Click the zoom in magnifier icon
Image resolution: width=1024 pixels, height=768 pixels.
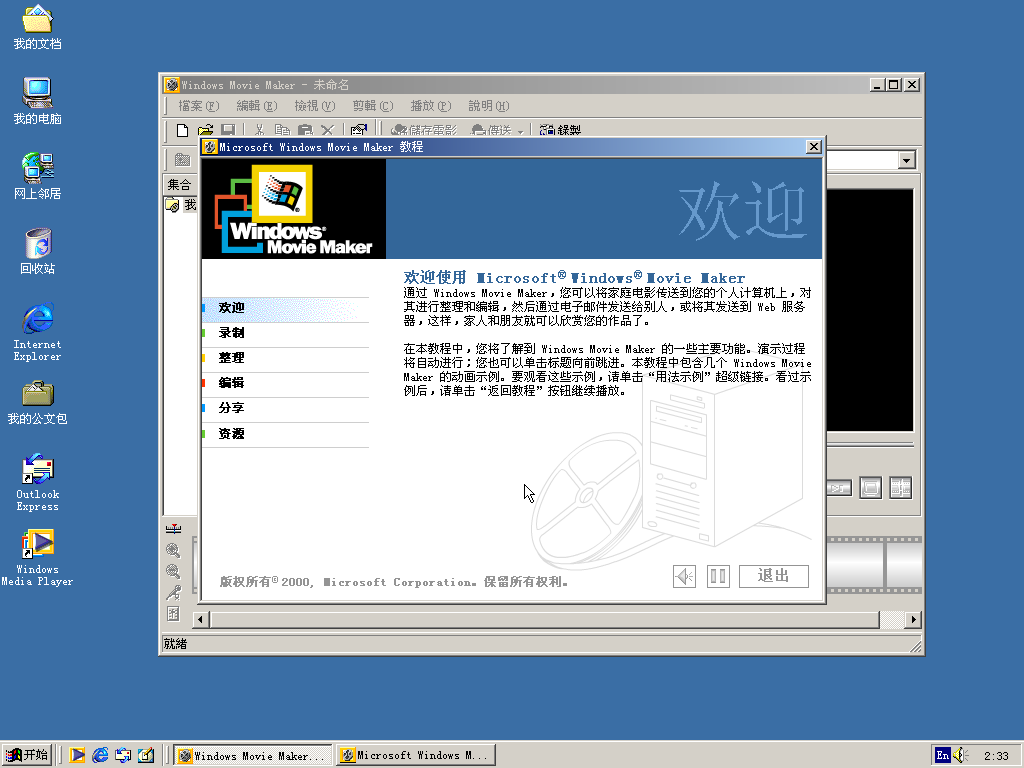[x=173, y=550]
